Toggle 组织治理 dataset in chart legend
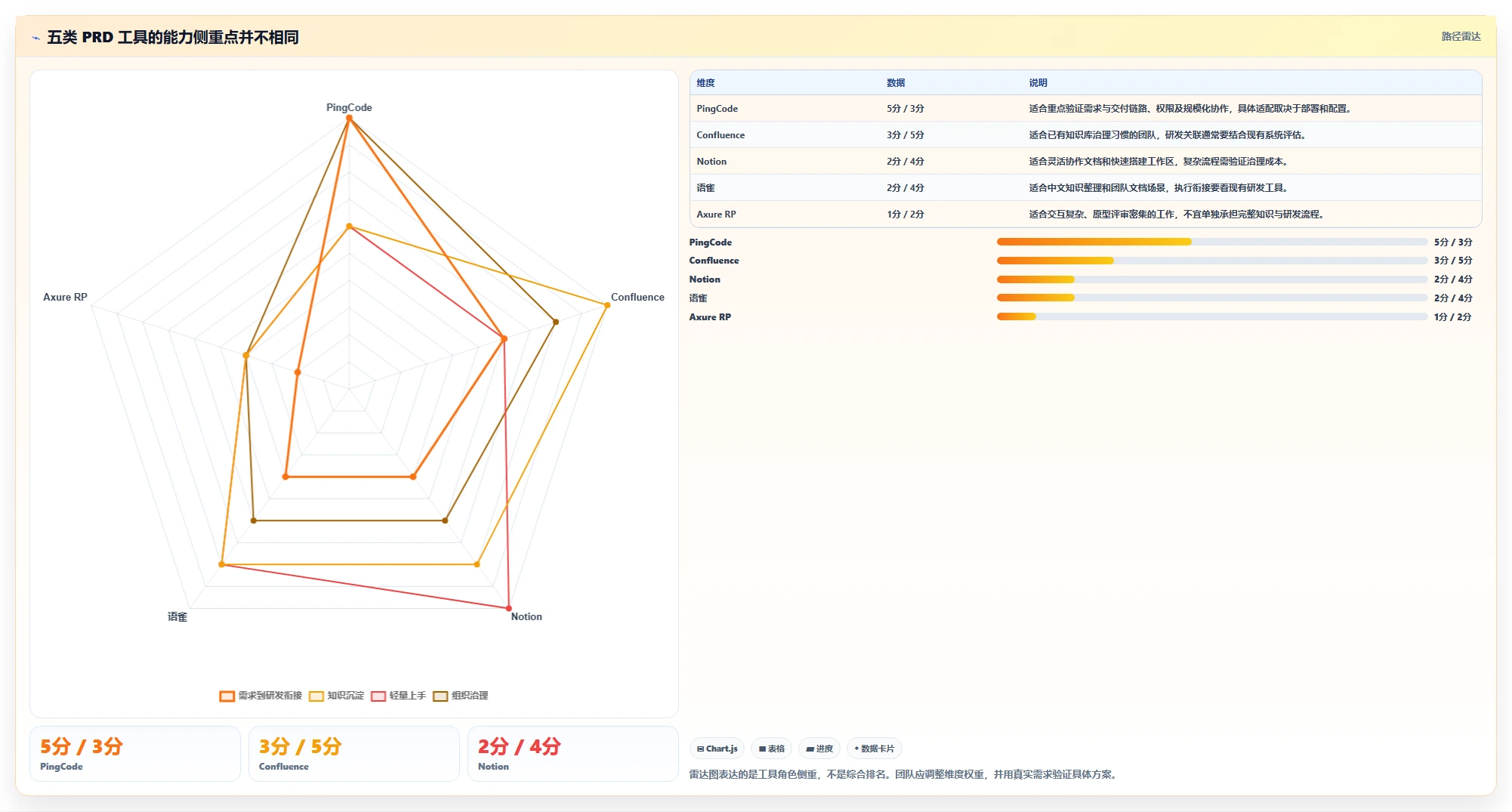 (460, 696)
